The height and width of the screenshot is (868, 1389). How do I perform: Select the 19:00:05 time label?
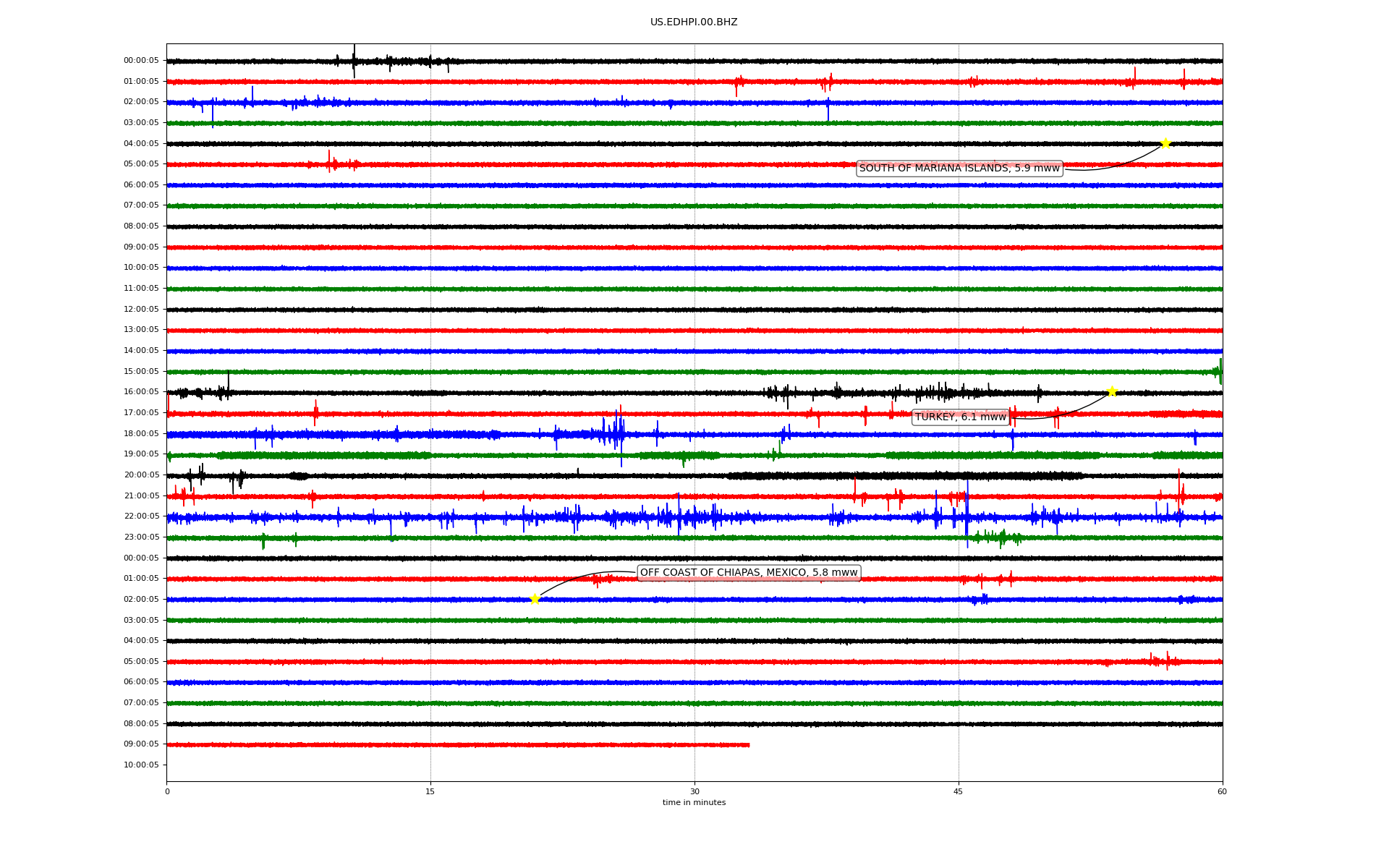point(141,454)
